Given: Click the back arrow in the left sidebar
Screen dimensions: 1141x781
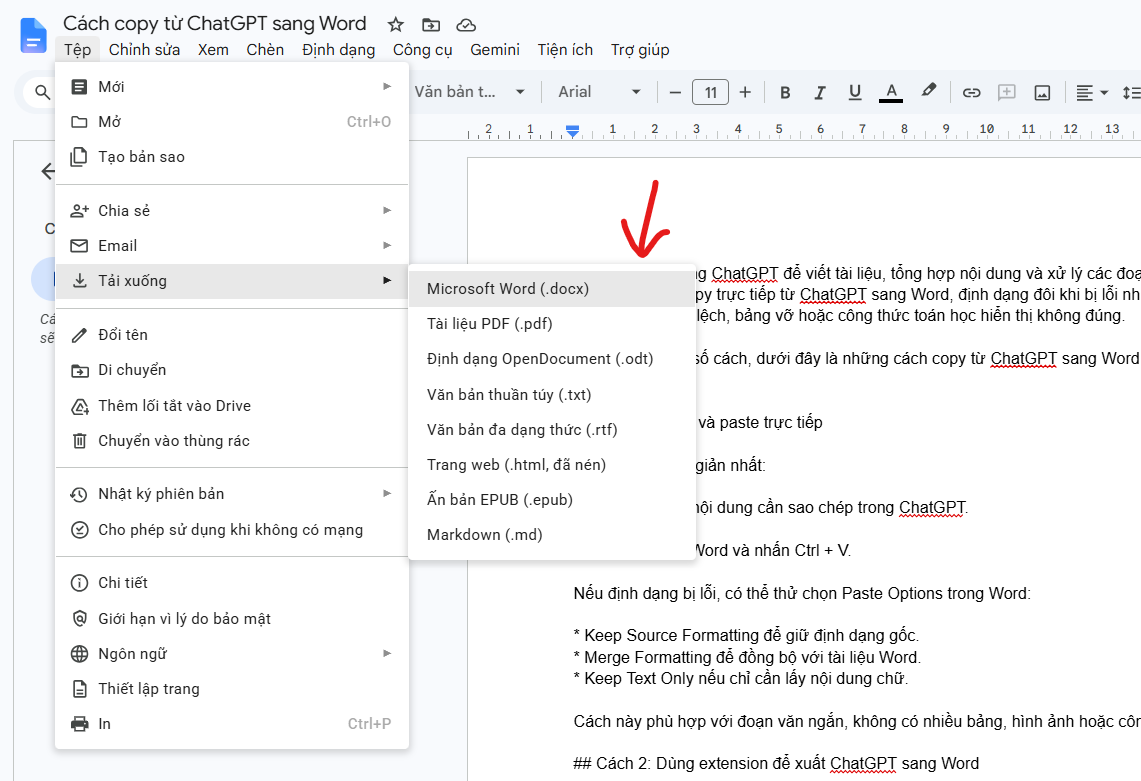Looking at the screenshot, I should pos(48,171).
